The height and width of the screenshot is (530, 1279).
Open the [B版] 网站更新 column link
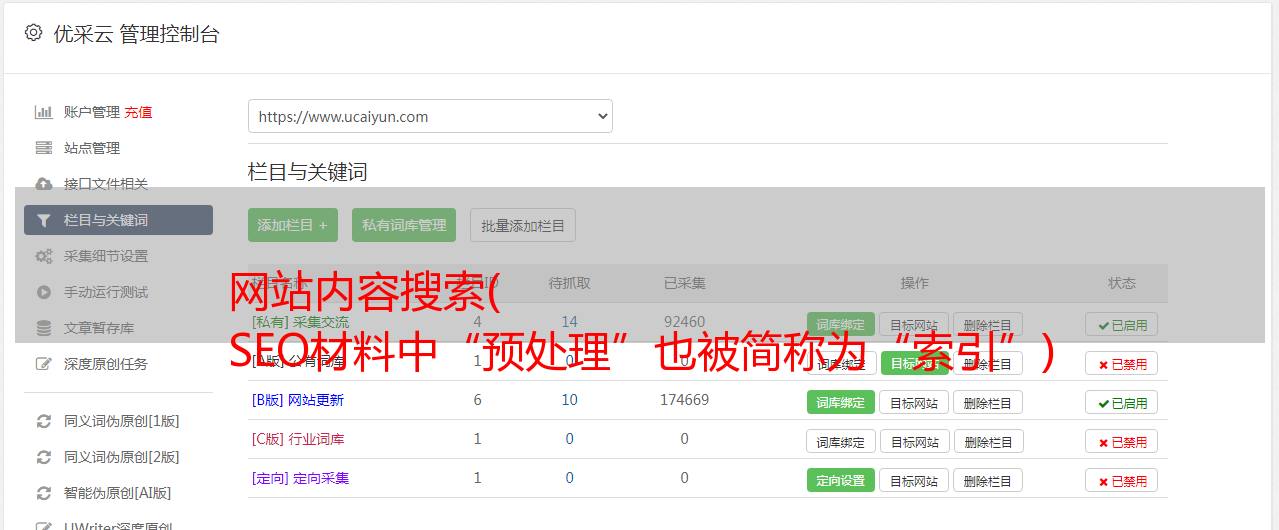pos(298,400)
